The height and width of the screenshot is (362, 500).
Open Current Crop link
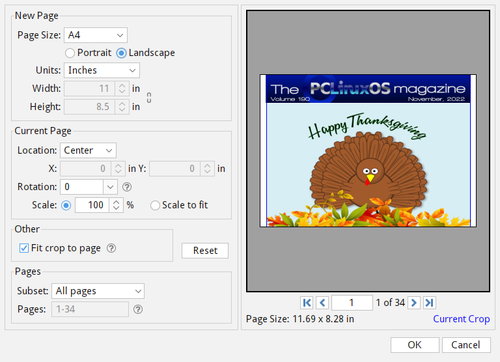coord(461,319)
